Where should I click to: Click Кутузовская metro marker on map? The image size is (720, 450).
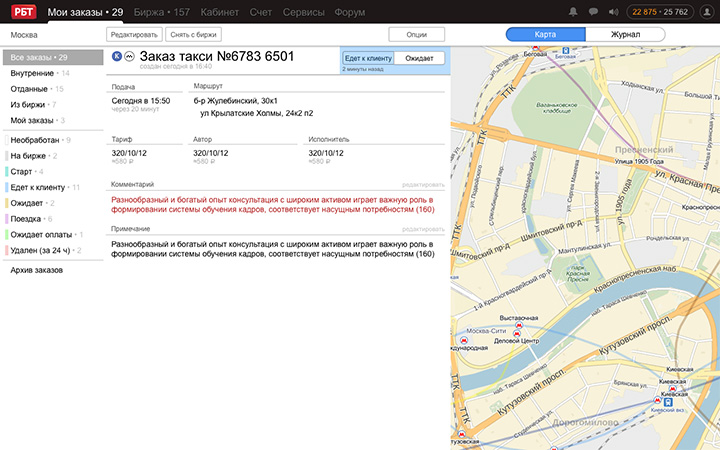[461, 434]
